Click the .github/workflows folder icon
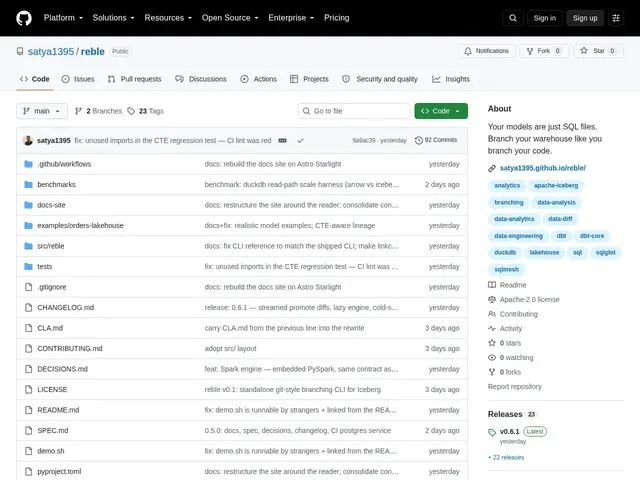 (28, 164)
